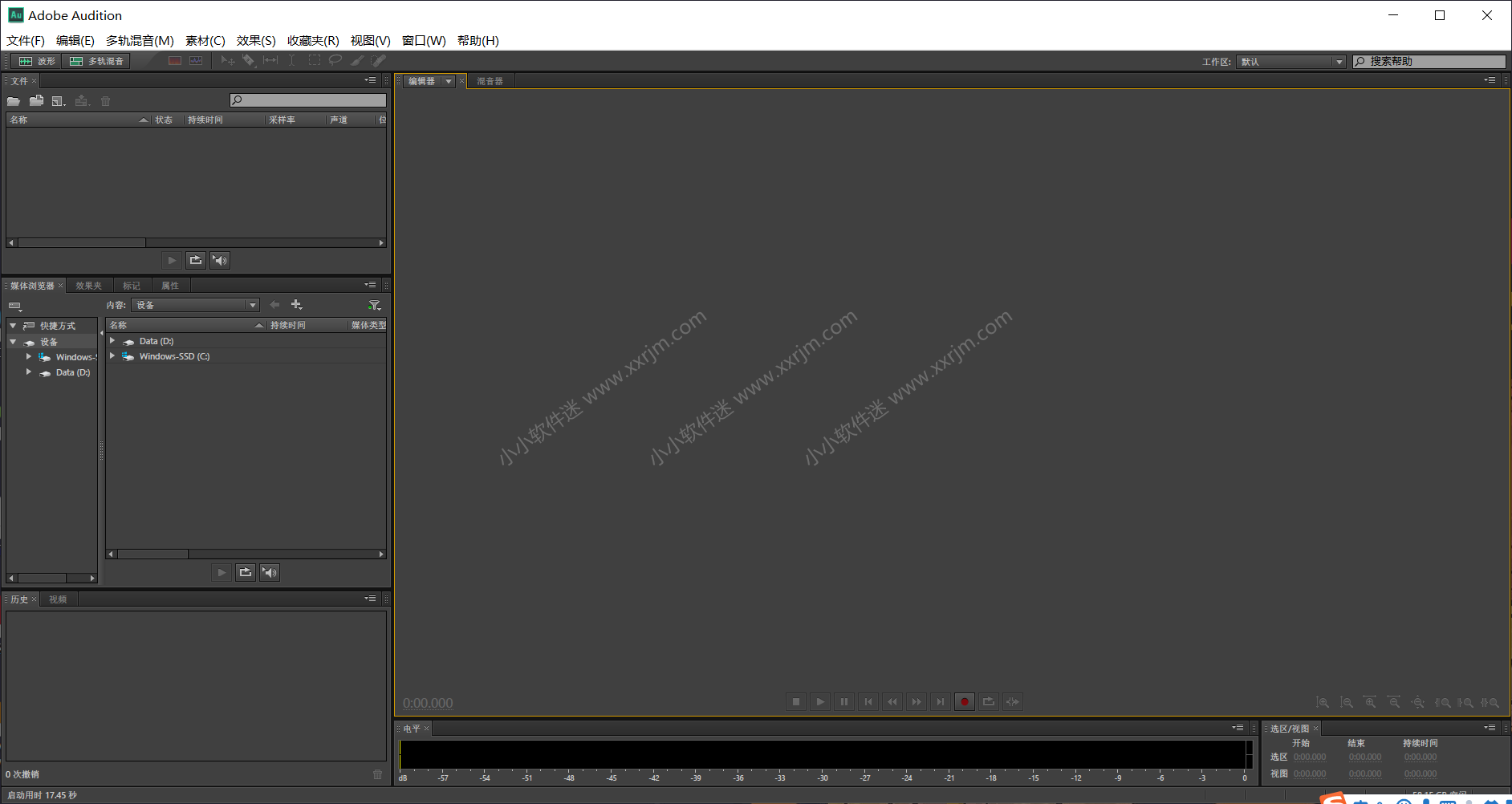Select the Move tool in toolbar

coord(228,61)
